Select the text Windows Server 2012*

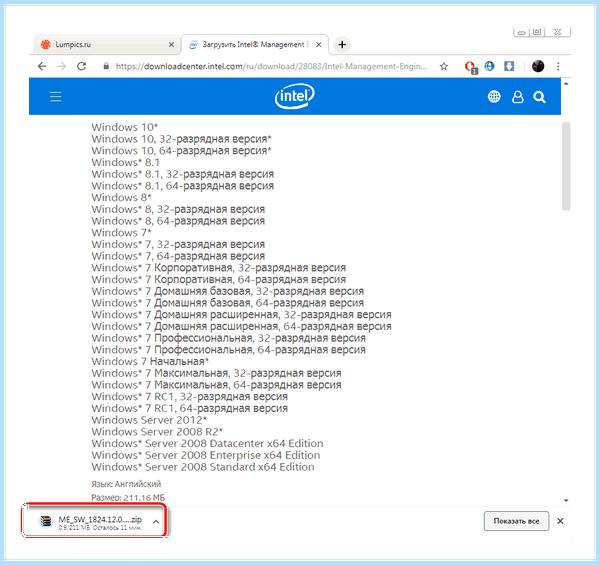coord(149,420)
